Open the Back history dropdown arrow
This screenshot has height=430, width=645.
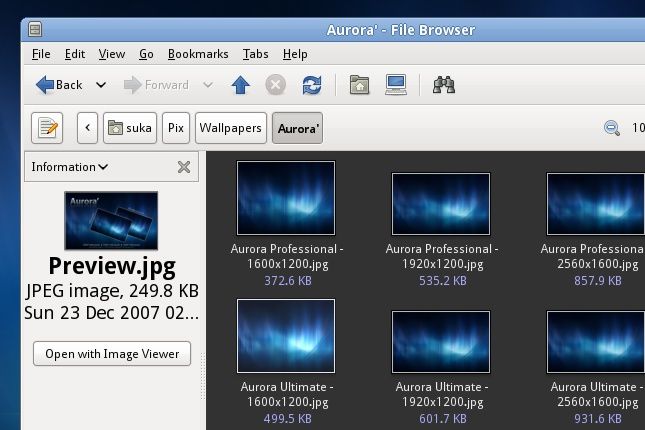point(101,85)
